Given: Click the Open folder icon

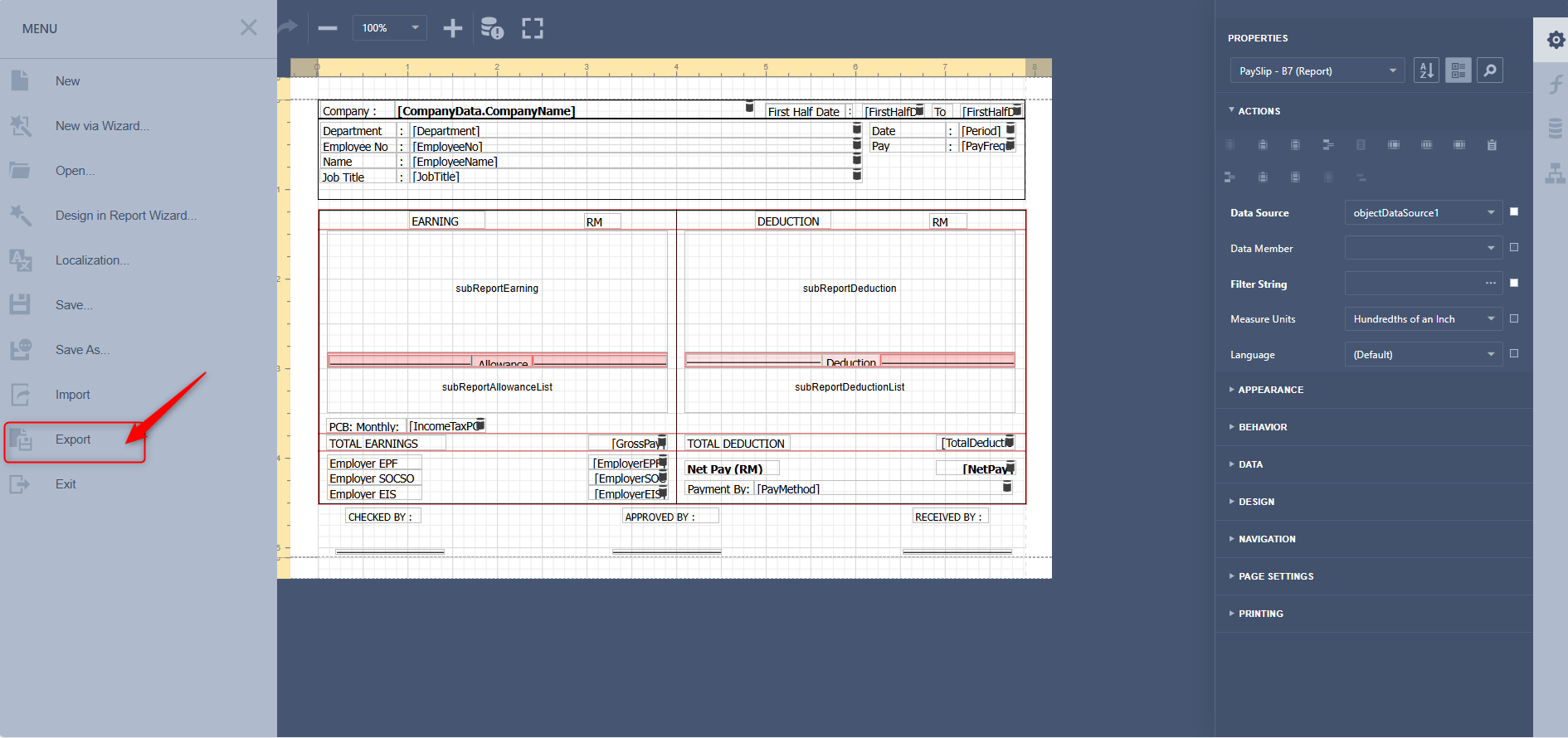Looking at the screenshot, I should (x=20, y=170).
